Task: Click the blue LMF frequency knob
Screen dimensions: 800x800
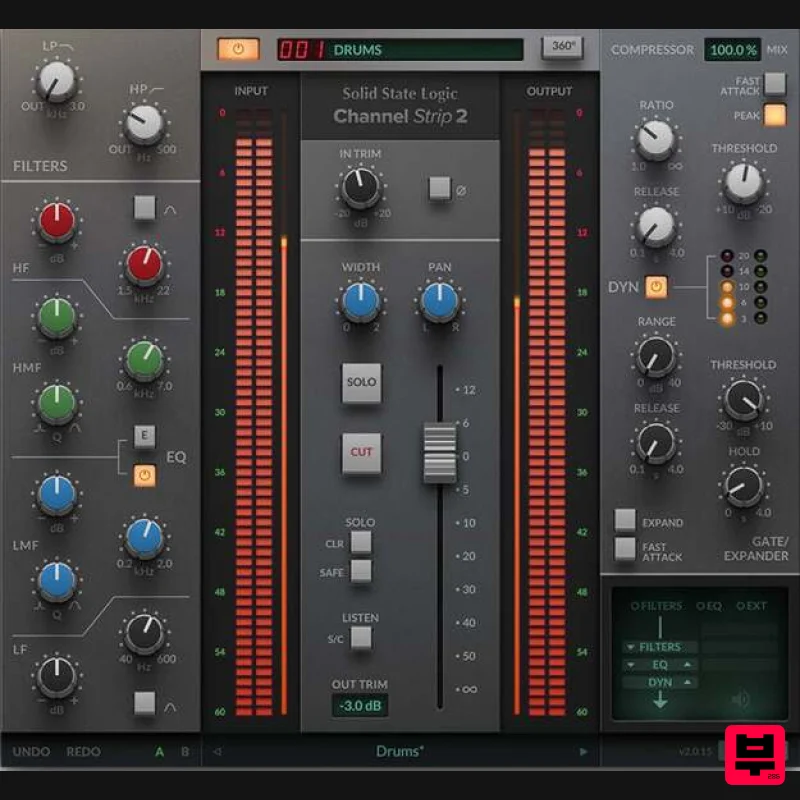Action: click(144, 538)
